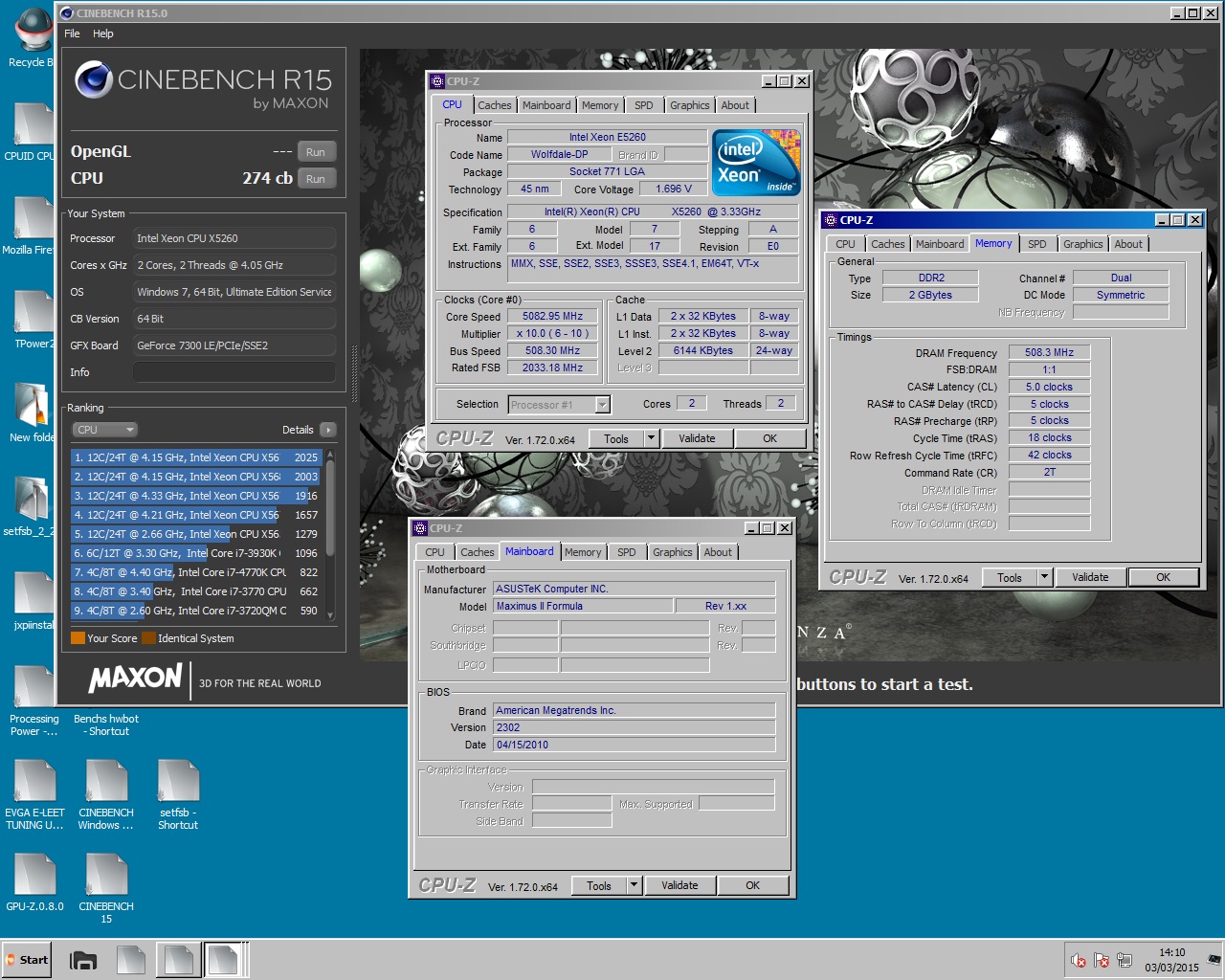Open the Mozilla Firefox desktop icon
This screenshot has height=980, width=1225.
[x=29, y=226]
